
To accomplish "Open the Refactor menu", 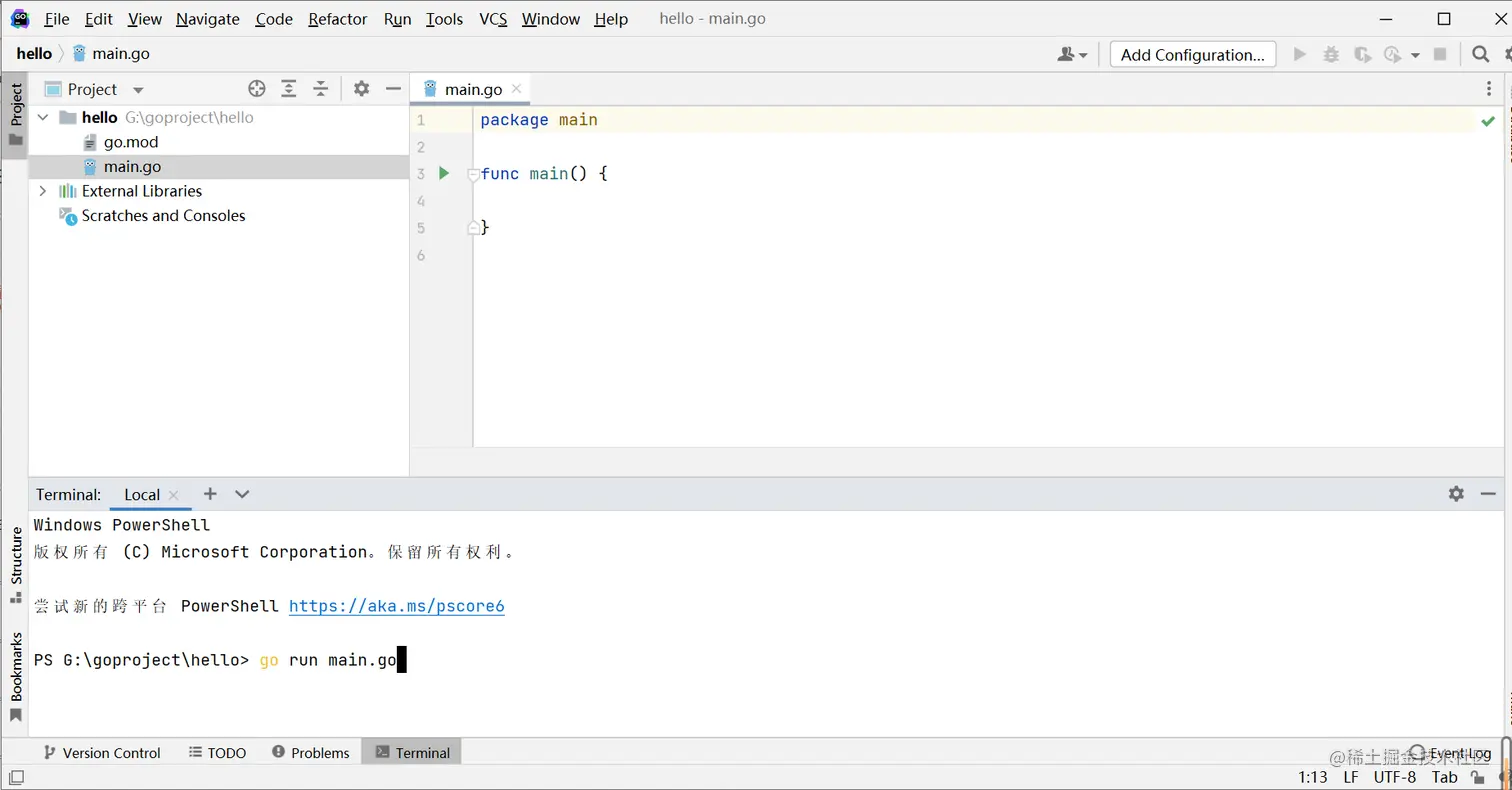I will point(338,19).
